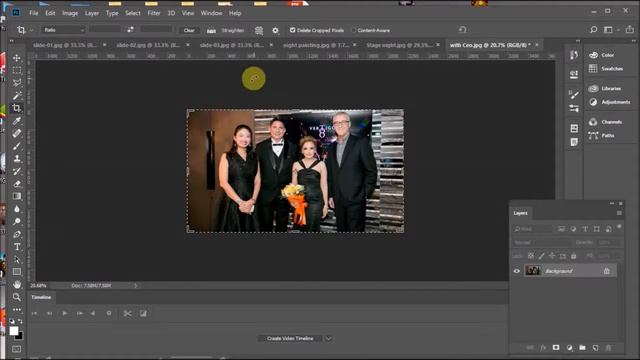Open the Color panel

(602, 55)
